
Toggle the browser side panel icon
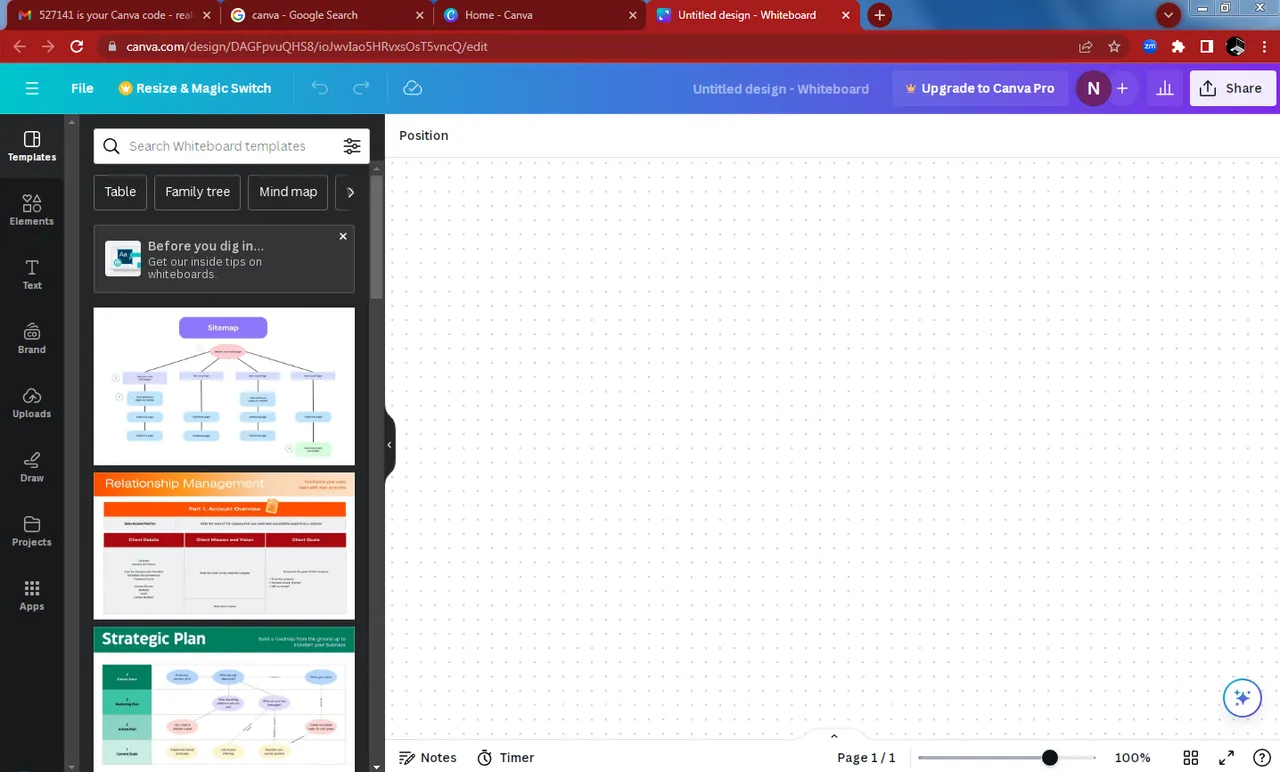(1207, 47)
